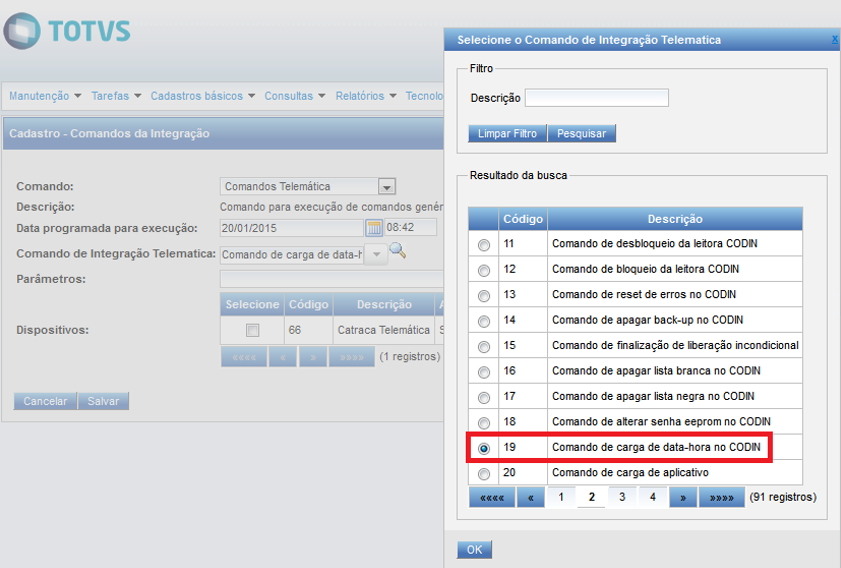Viewport: 841px width, 568px height.
Task: Click the Salvar button
Action: (x=103, y=401)
